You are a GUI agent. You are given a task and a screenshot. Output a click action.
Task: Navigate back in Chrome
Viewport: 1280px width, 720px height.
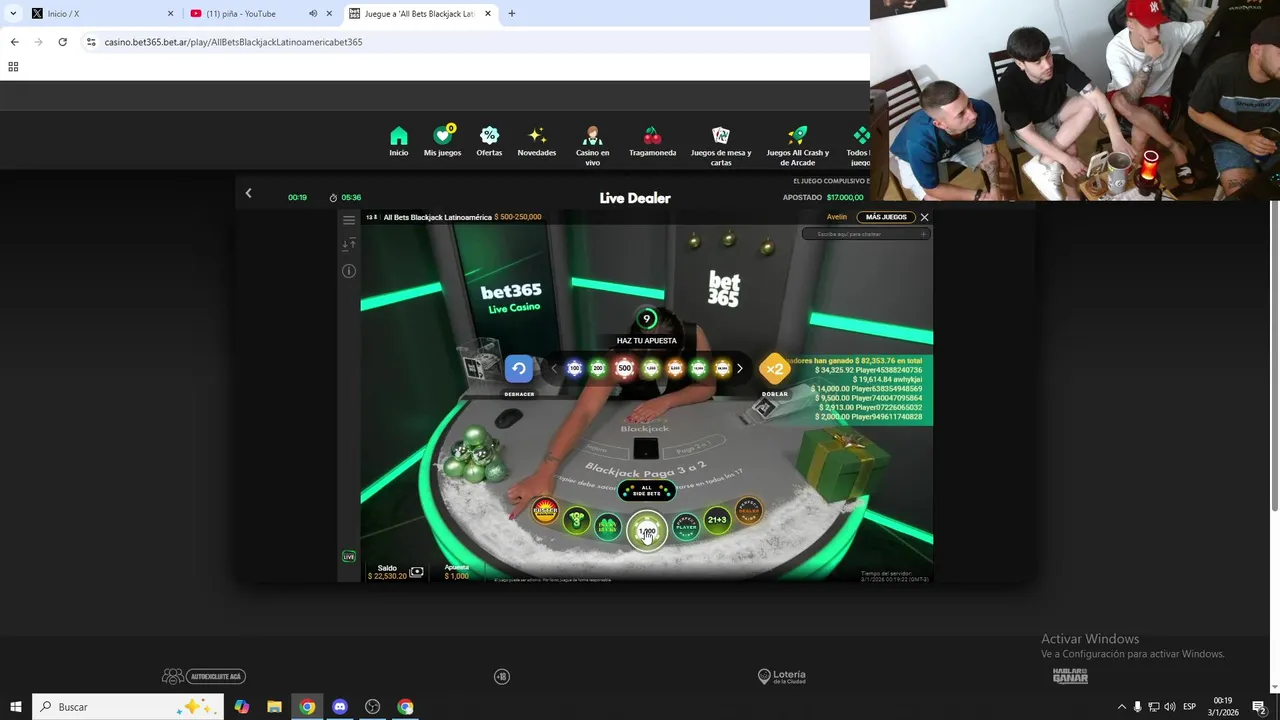click(x=14, y=42)
